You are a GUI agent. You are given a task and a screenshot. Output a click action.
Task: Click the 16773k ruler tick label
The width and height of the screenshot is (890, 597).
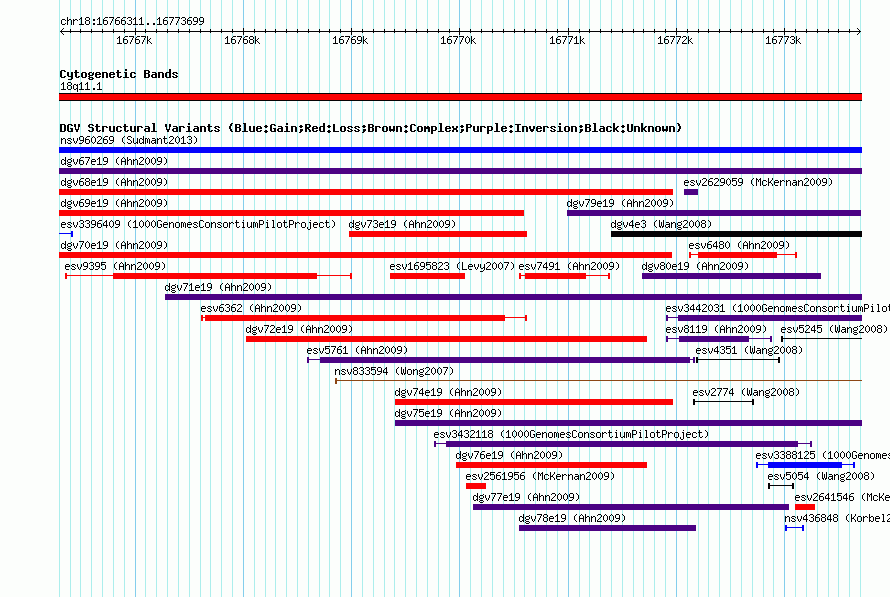click(783, 40)
